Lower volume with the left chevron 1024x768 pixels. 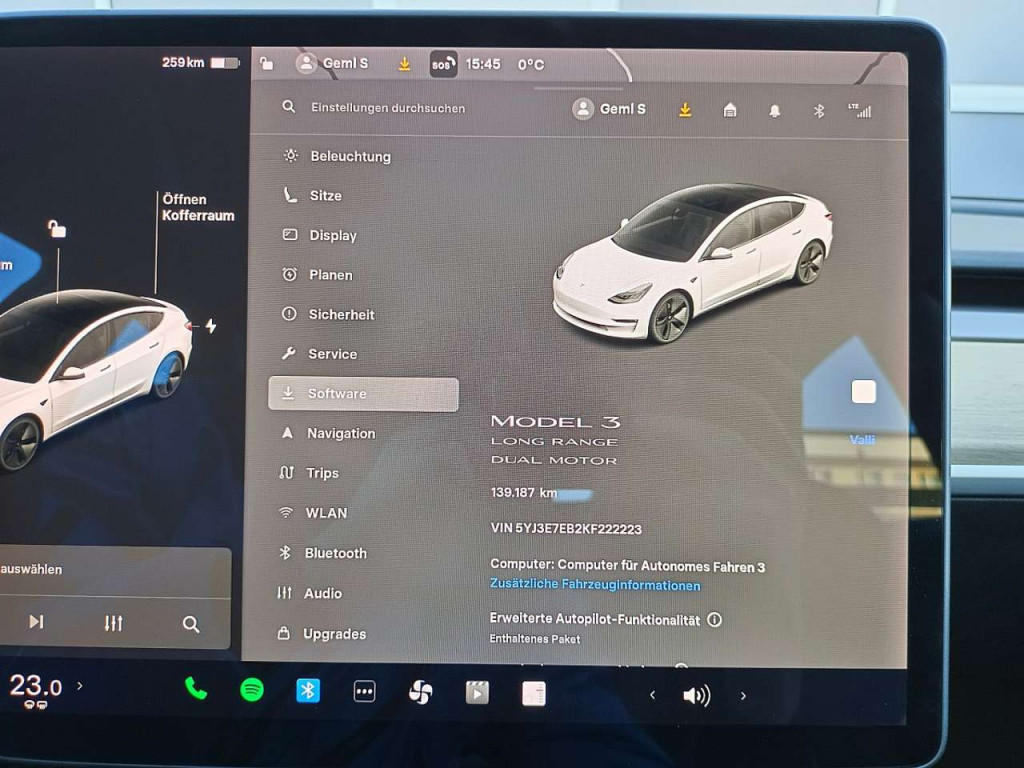tap(652, 695)
